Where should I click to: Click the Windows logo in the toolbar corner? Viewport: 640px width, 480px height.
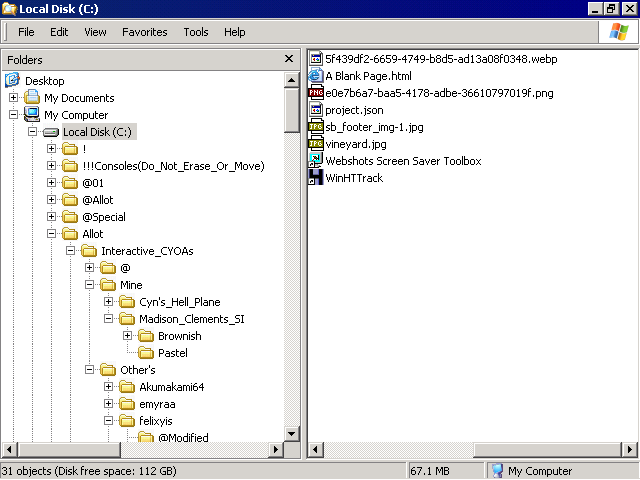619,32
